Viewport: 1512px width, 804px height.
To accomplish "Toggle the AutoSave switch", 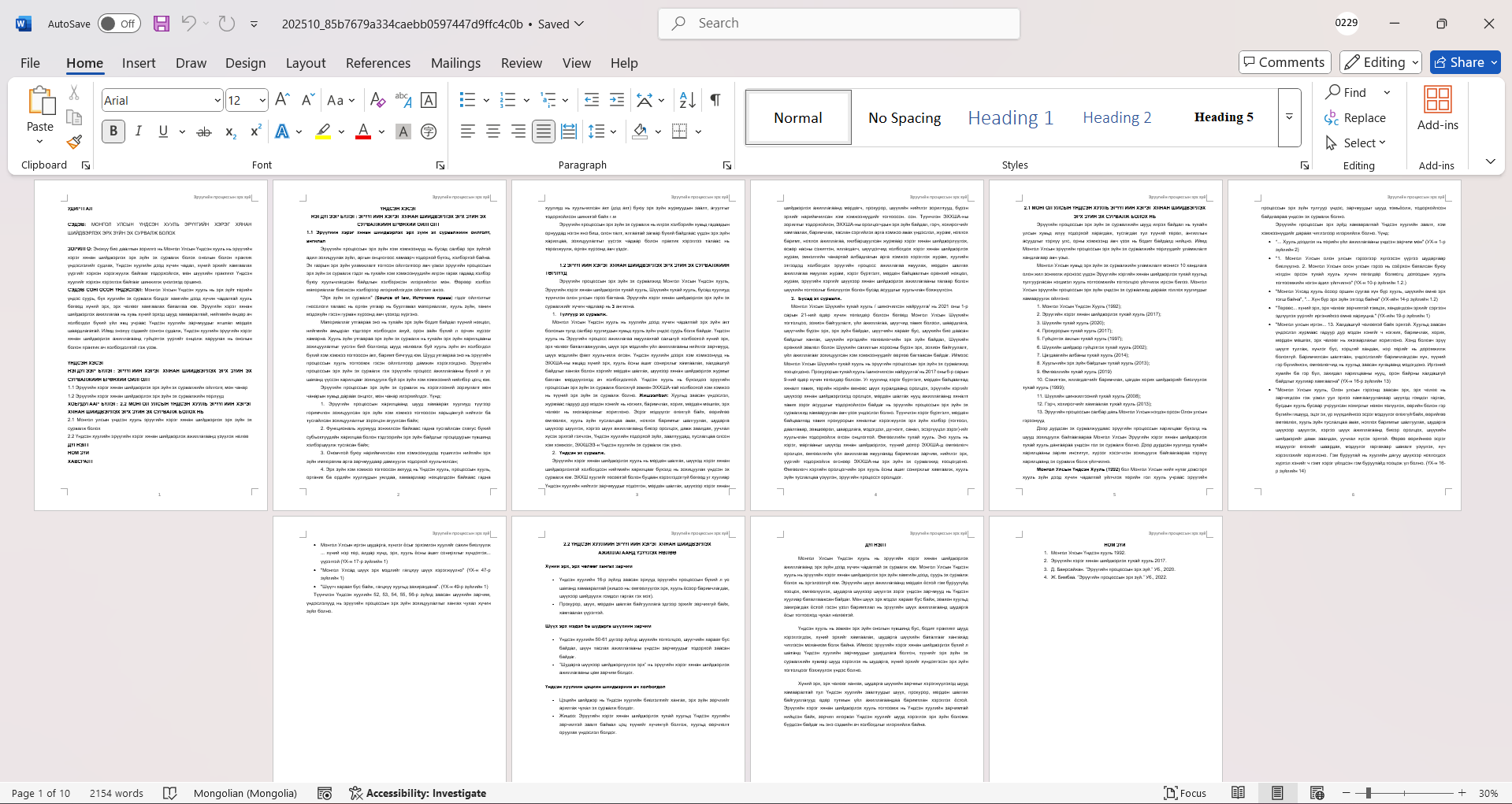I will [x=119, y=24].
